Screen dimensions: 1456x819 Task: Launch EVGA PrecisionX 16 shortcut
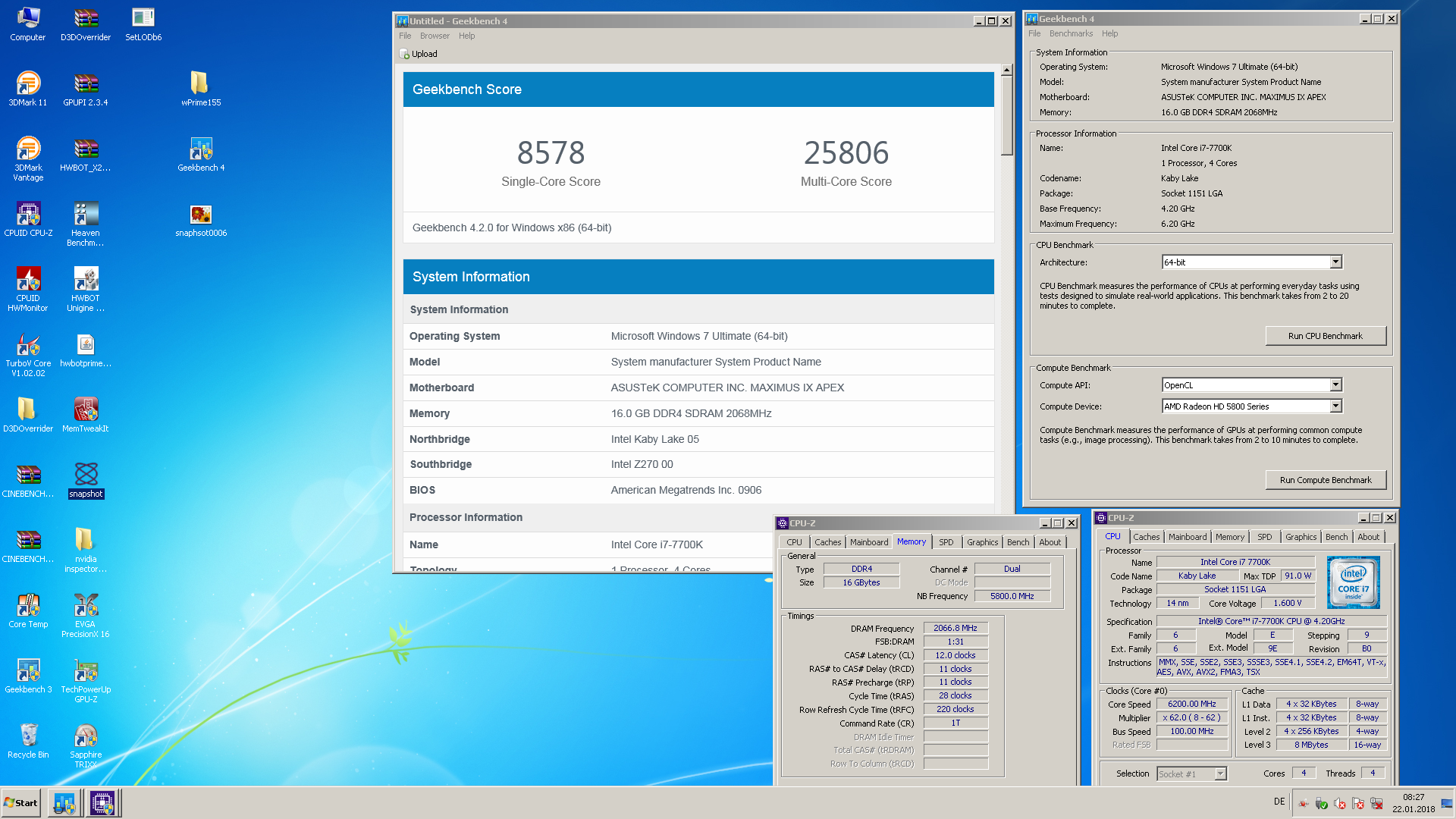[x=86, y=614]
